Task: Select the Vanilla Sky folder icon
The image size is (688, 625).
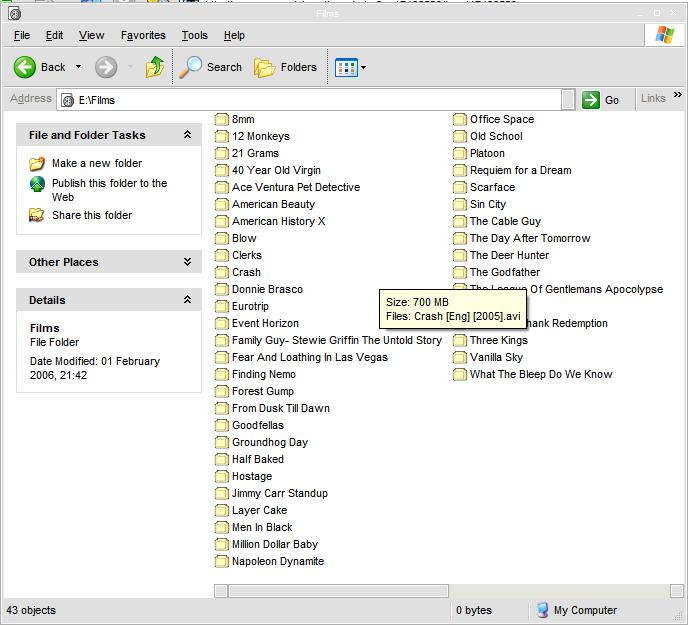Action: pyautogui.click(x=460, y=357)
